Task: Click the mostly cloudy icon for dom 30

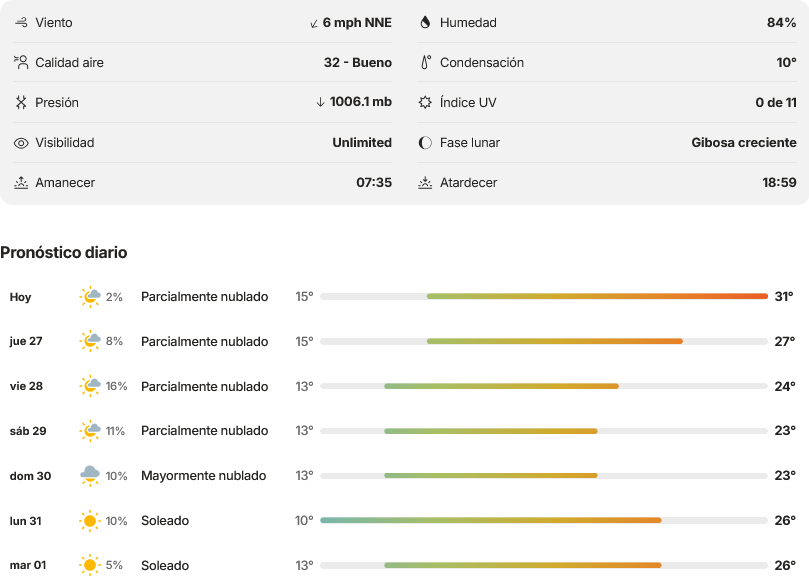Action: pyautogui.click(x=90, y=476)
